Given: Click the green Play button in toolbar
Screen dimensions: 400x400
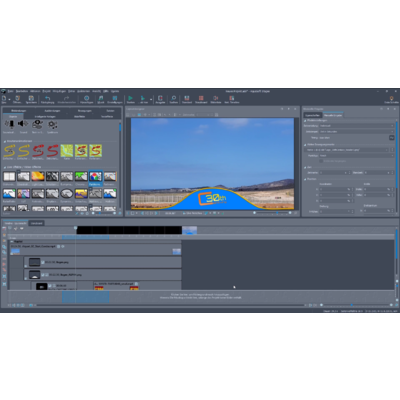Looking at the screenshot, I should coord(130,98).
